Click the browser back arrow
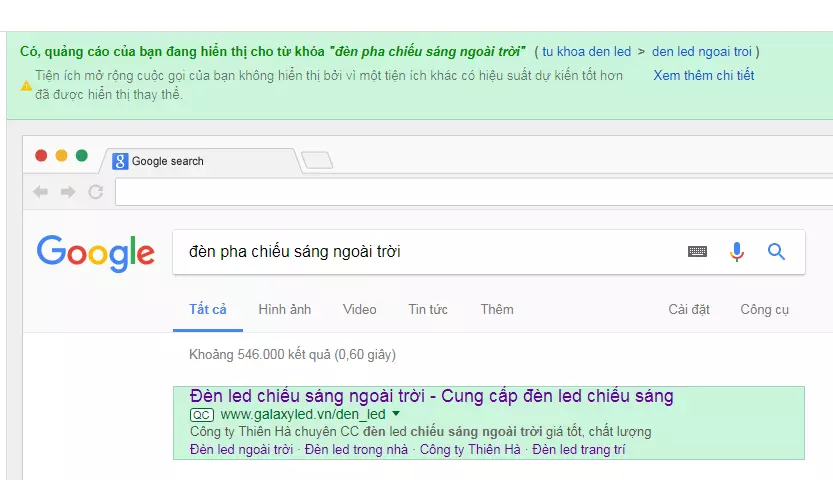 pyautogui.click(x=41, y=192)
